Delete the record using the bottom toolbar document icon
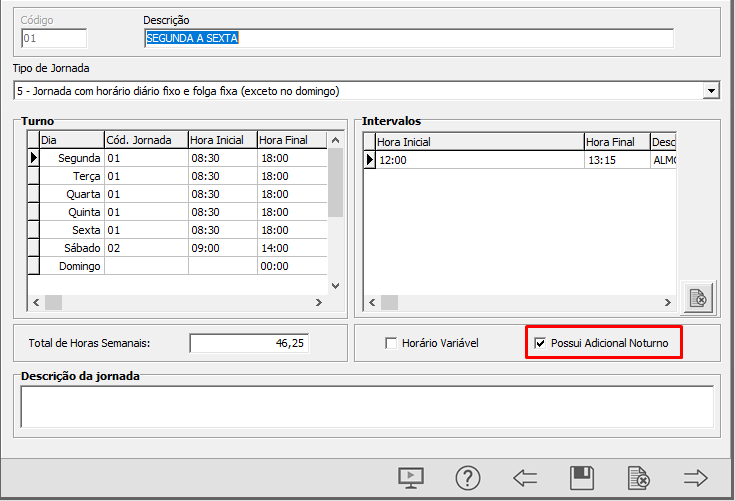735x501 pixels. 639,478
